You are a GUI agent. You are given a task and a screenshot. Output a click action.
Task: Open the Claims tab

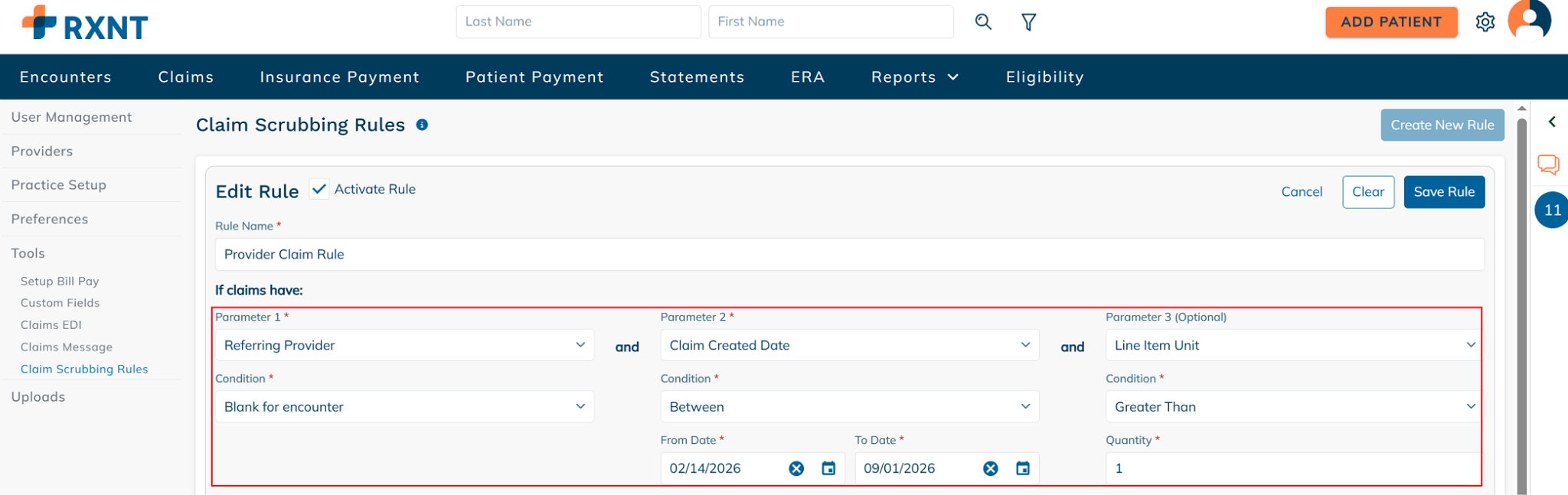(x=186, y=77)
